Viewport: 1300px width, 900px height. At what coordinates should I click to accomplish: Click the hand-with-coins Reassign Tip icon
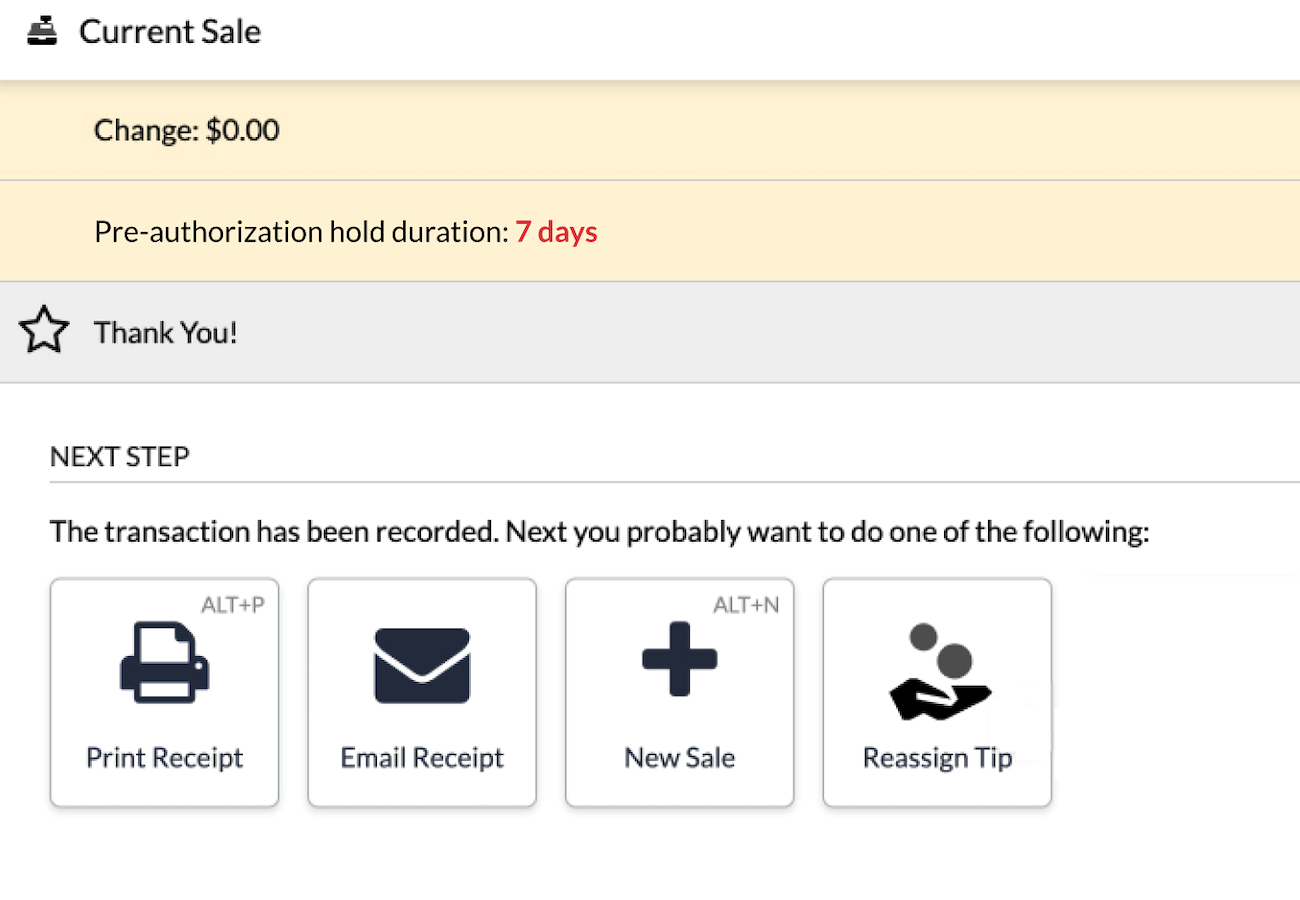click(x=937, y=670)
